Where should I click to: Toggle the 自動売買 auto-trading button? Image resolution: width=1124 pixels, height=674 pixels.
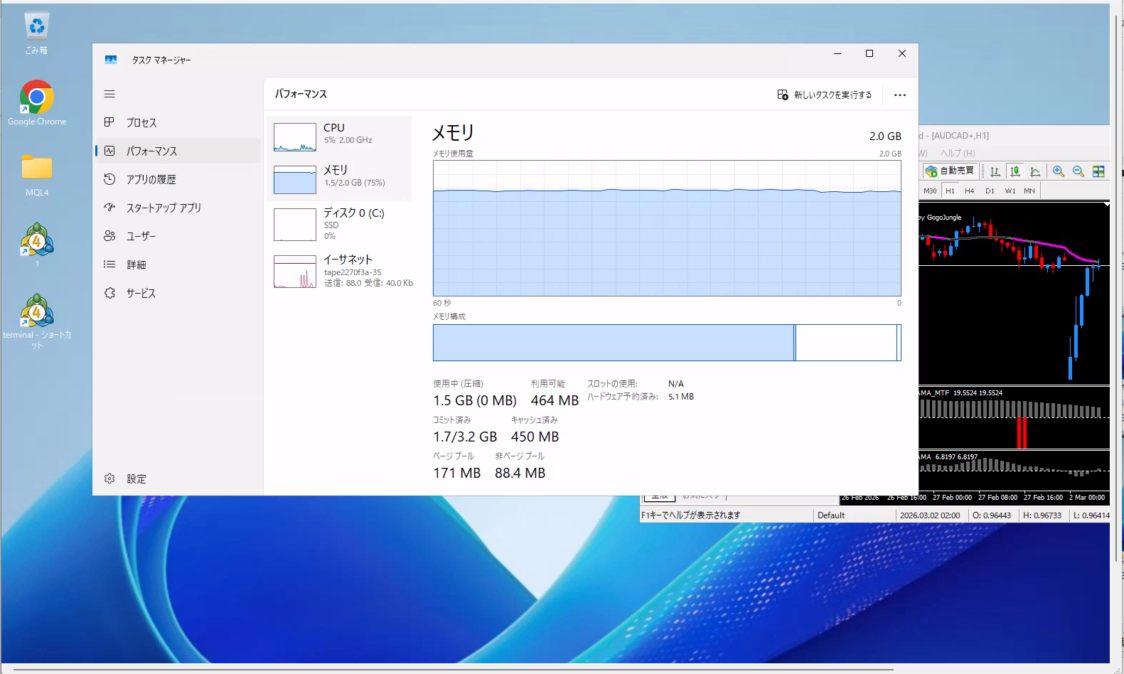(x=950, y=171)
